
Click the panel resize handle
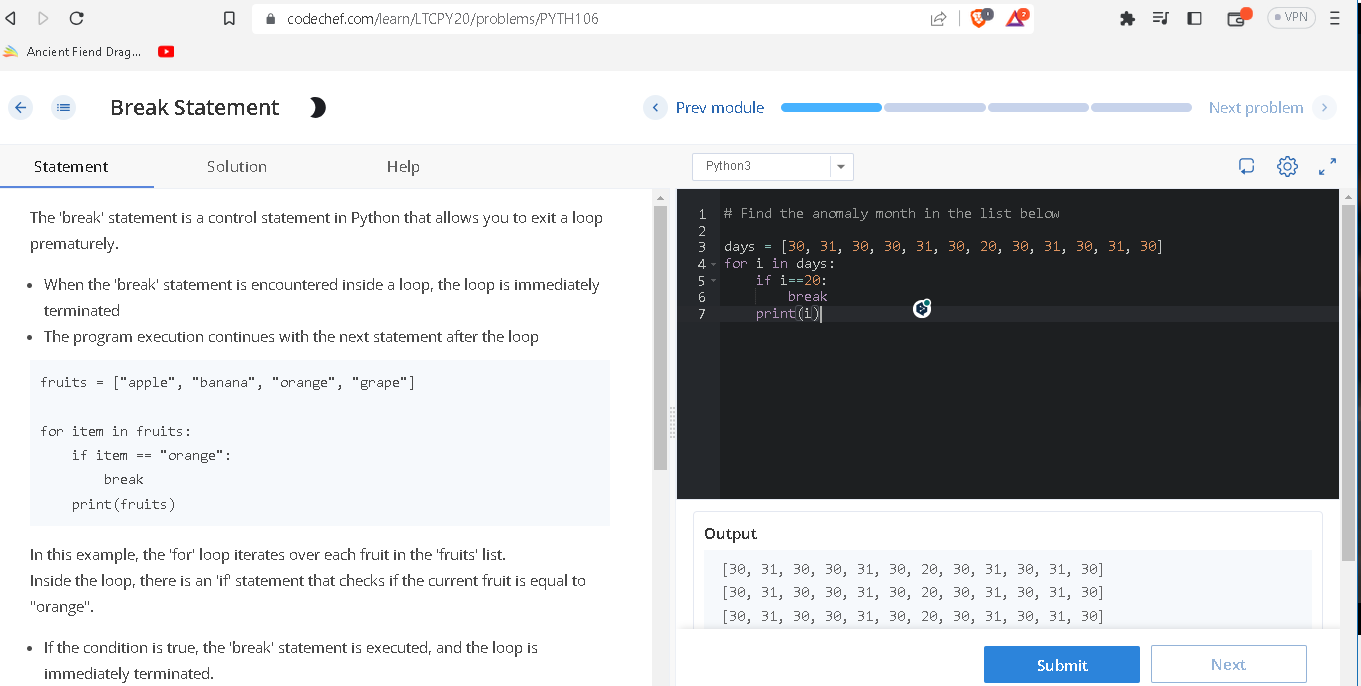(672, 421)
